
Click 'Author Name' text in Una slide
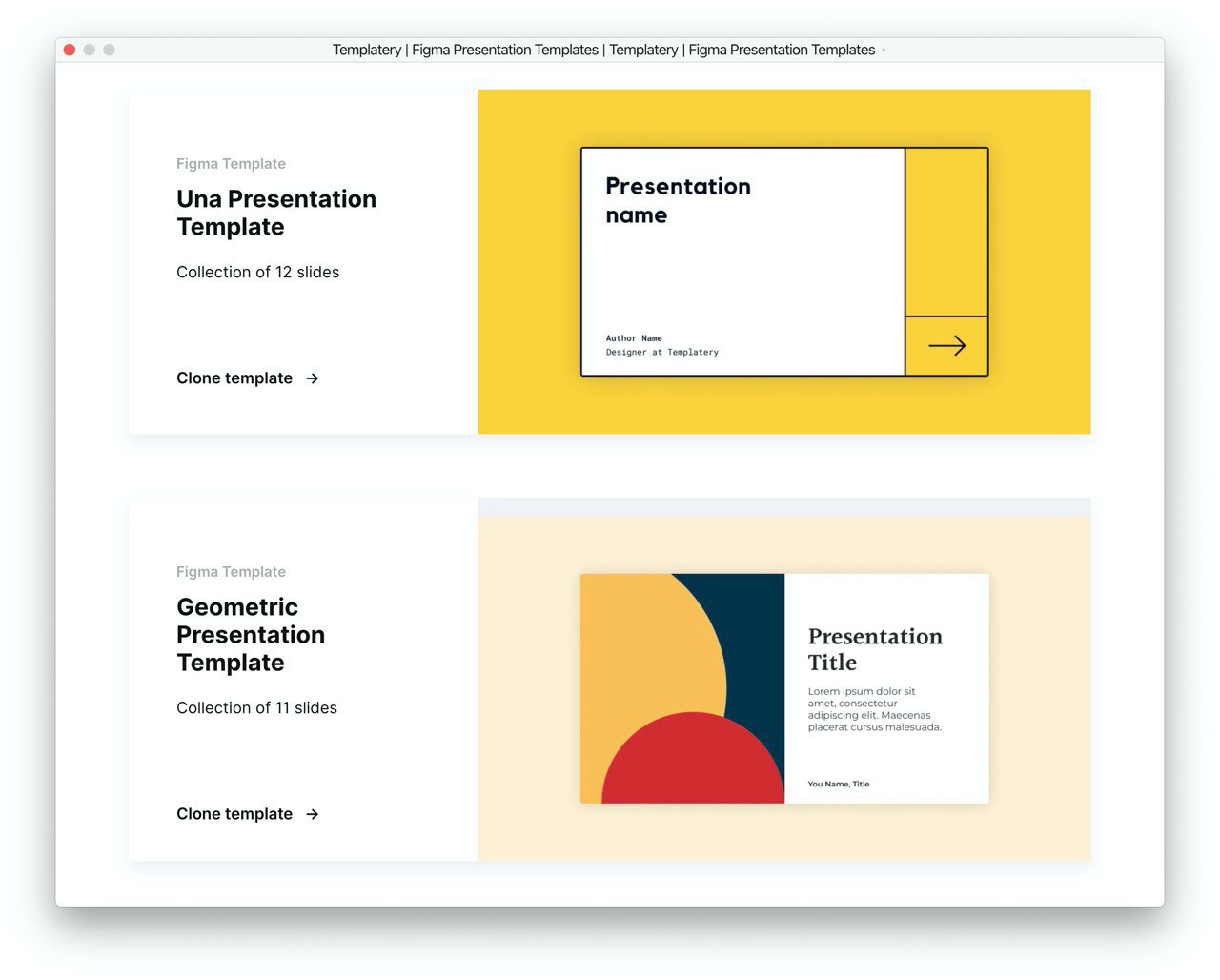[x=634, y=338]
